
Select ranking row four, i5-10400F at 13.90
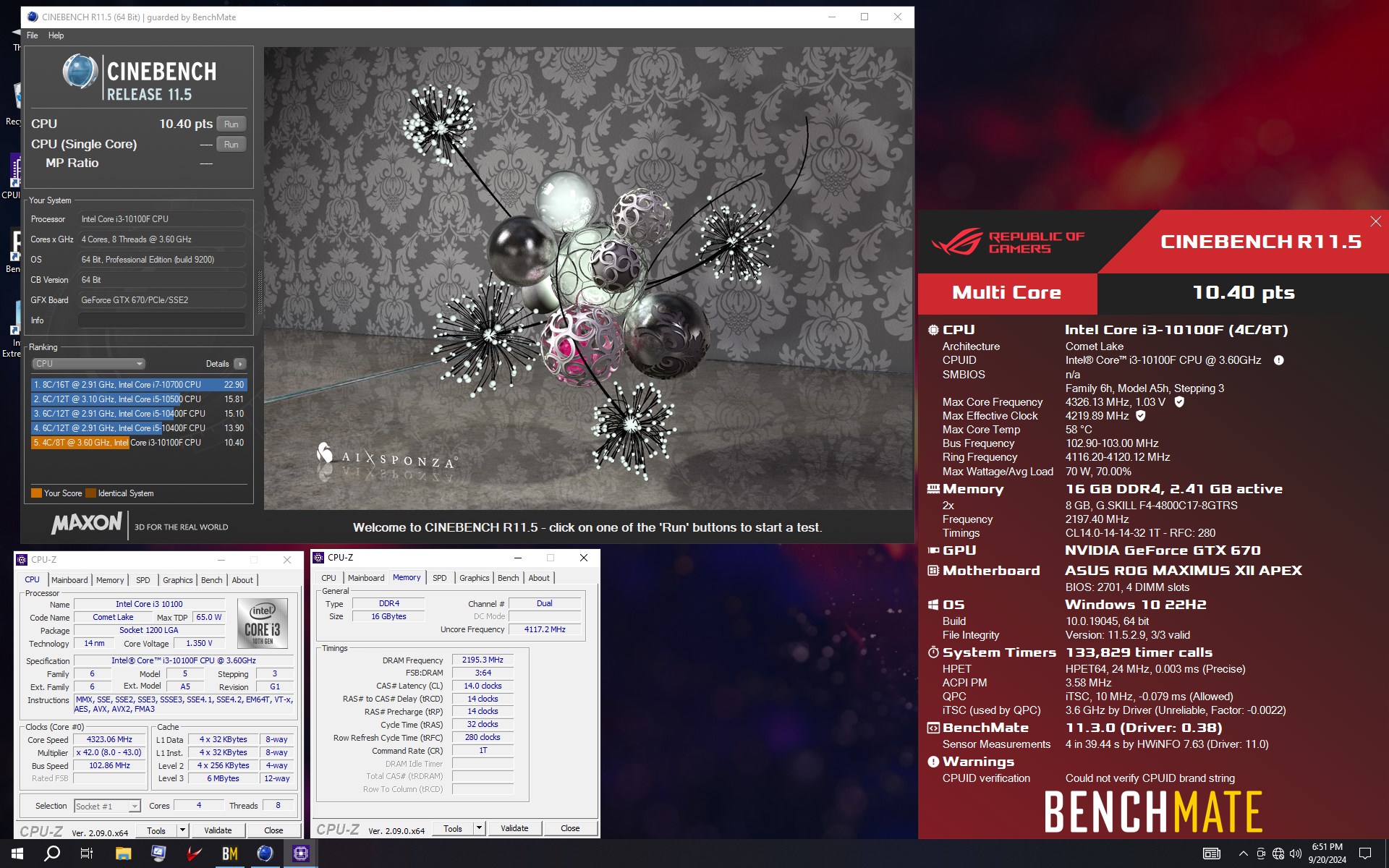point(139,428)
